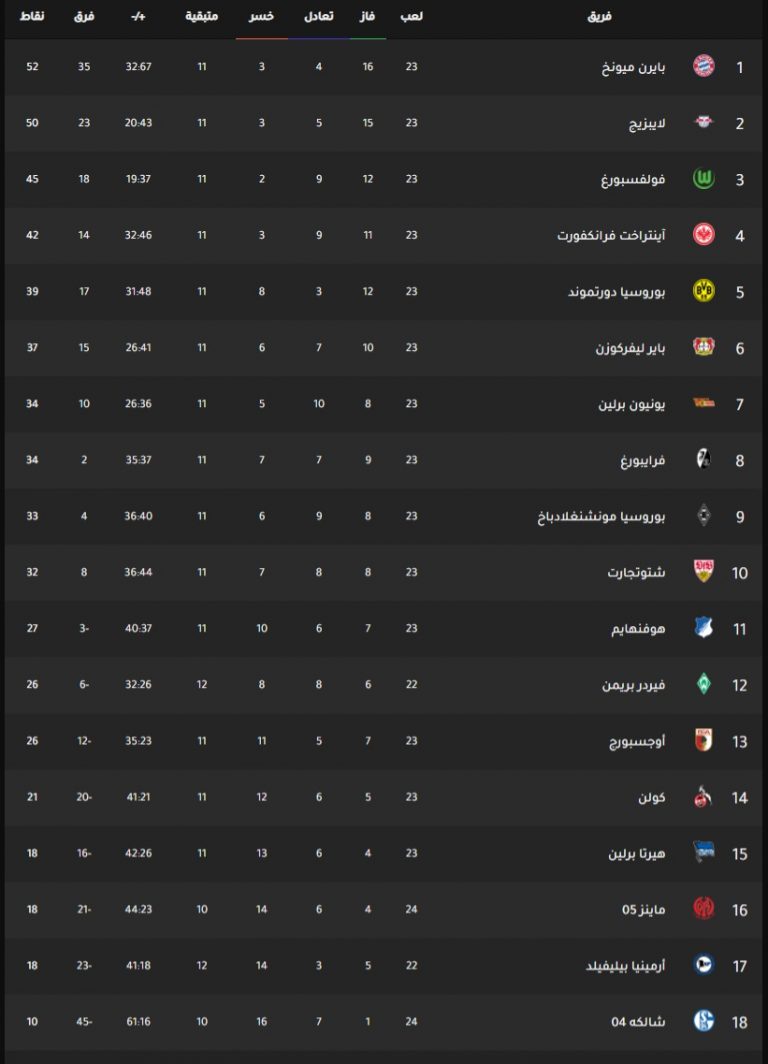Sort table by نقاط points column
This screenshot has height=1064, width=768.
point(32,16)
